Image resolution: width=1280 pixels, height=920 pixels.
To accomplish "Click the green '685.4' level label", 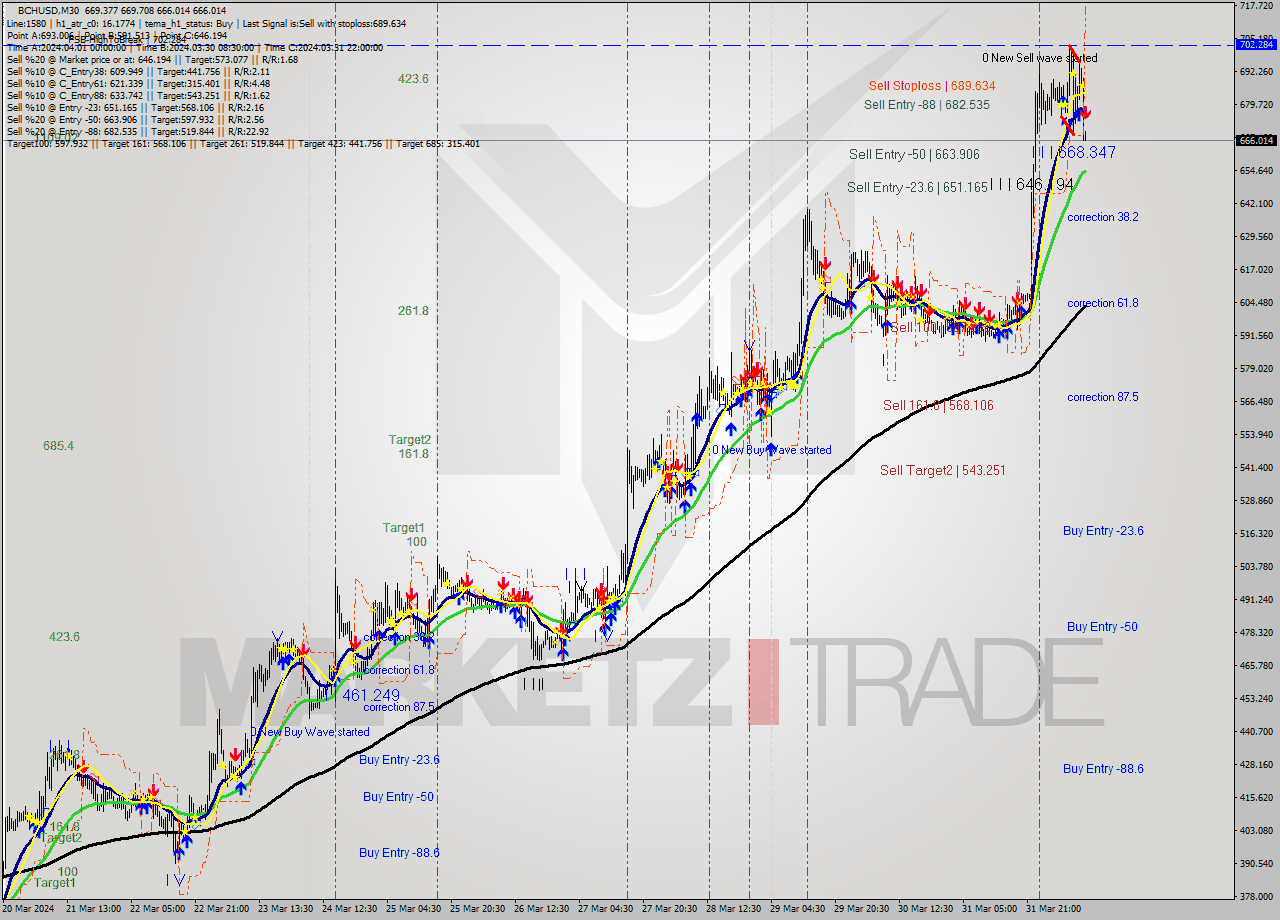I will click(58, 445).
